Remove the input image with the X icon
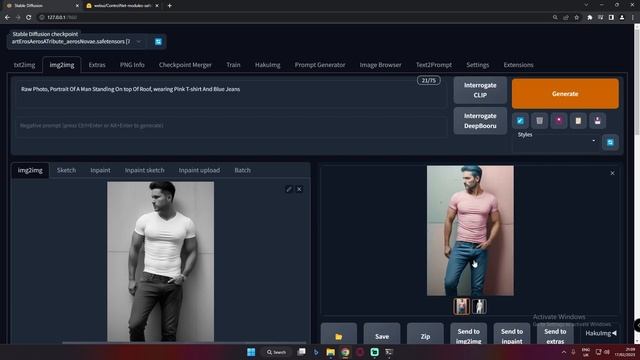Screen dimensions: 640x360 (299, 189)
